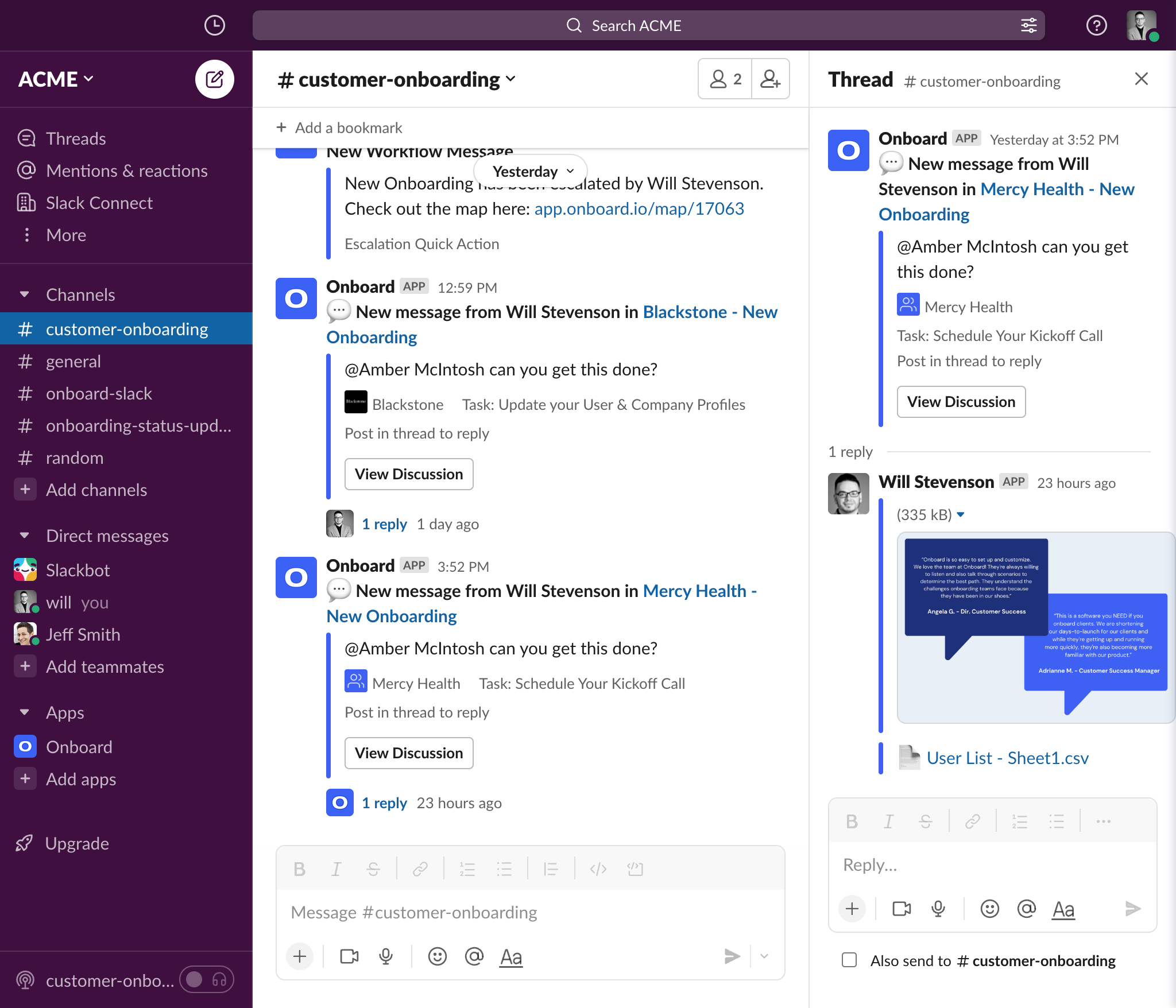This screenshot has width=1176, height=1008.
Task: Click the user profile avatar
Action: tap(1141, 25)
